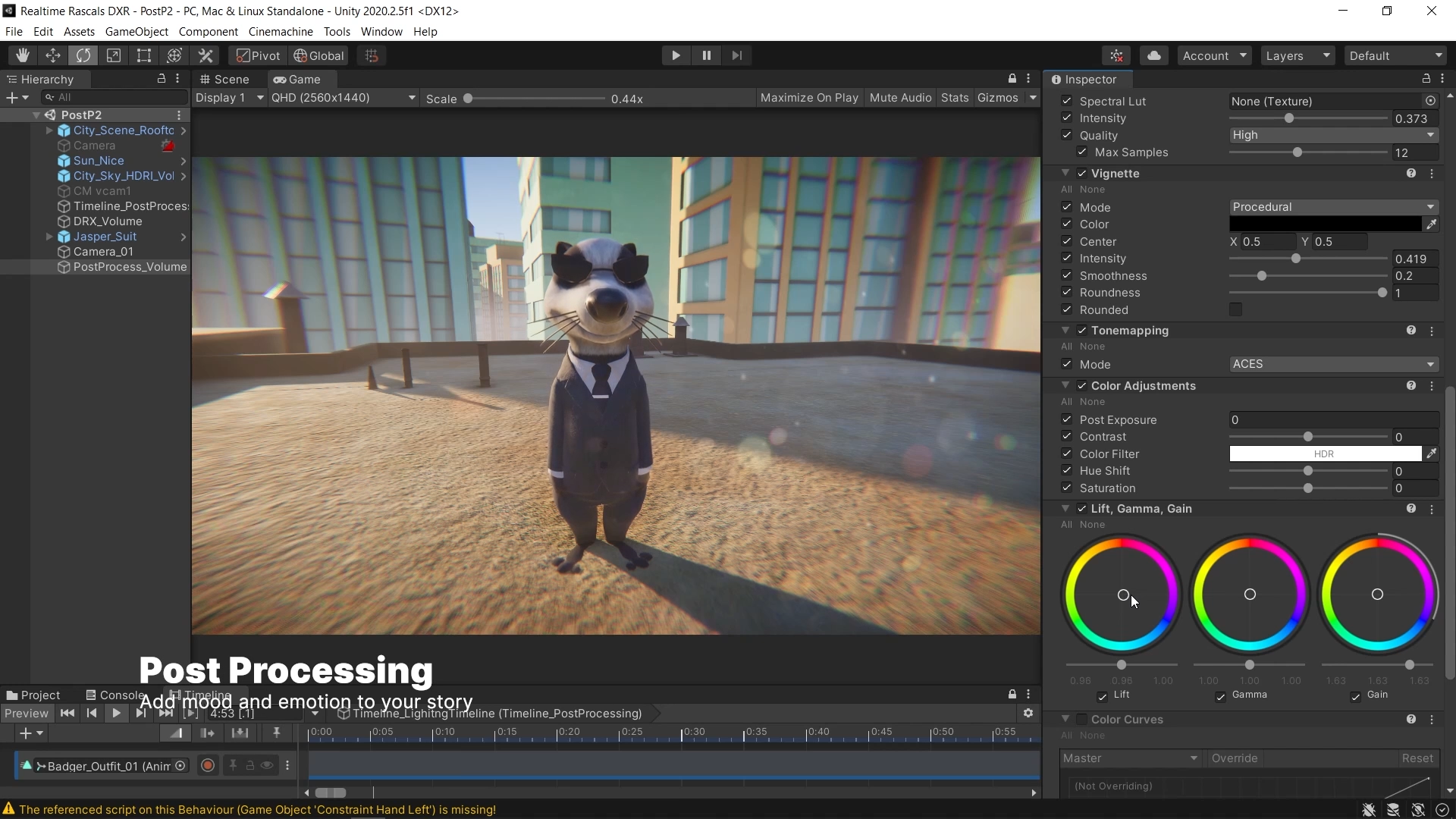
Task: Click the Mute Audio button
Action: [x=900, y=98]
